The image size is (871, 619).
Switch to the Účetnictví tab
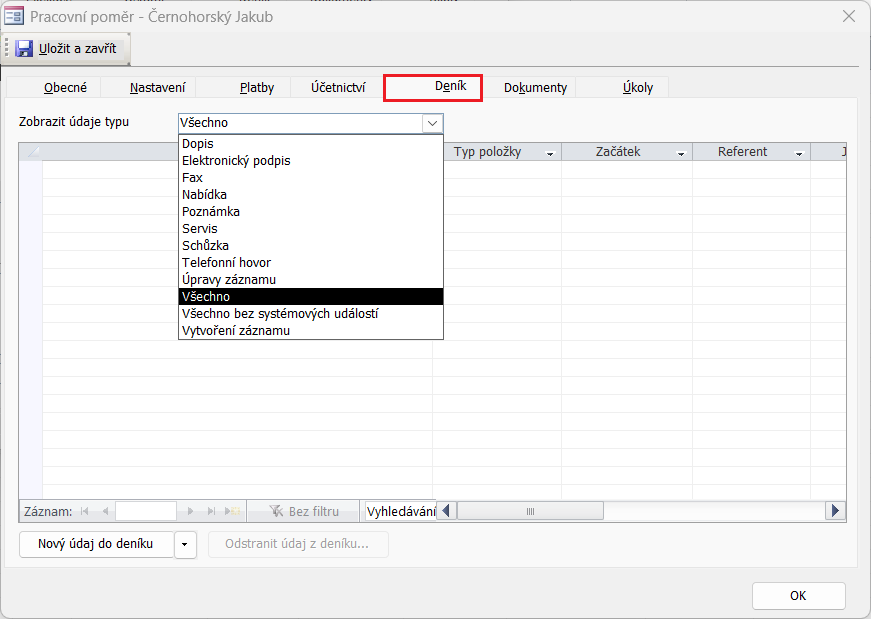[x=338, y=87]
